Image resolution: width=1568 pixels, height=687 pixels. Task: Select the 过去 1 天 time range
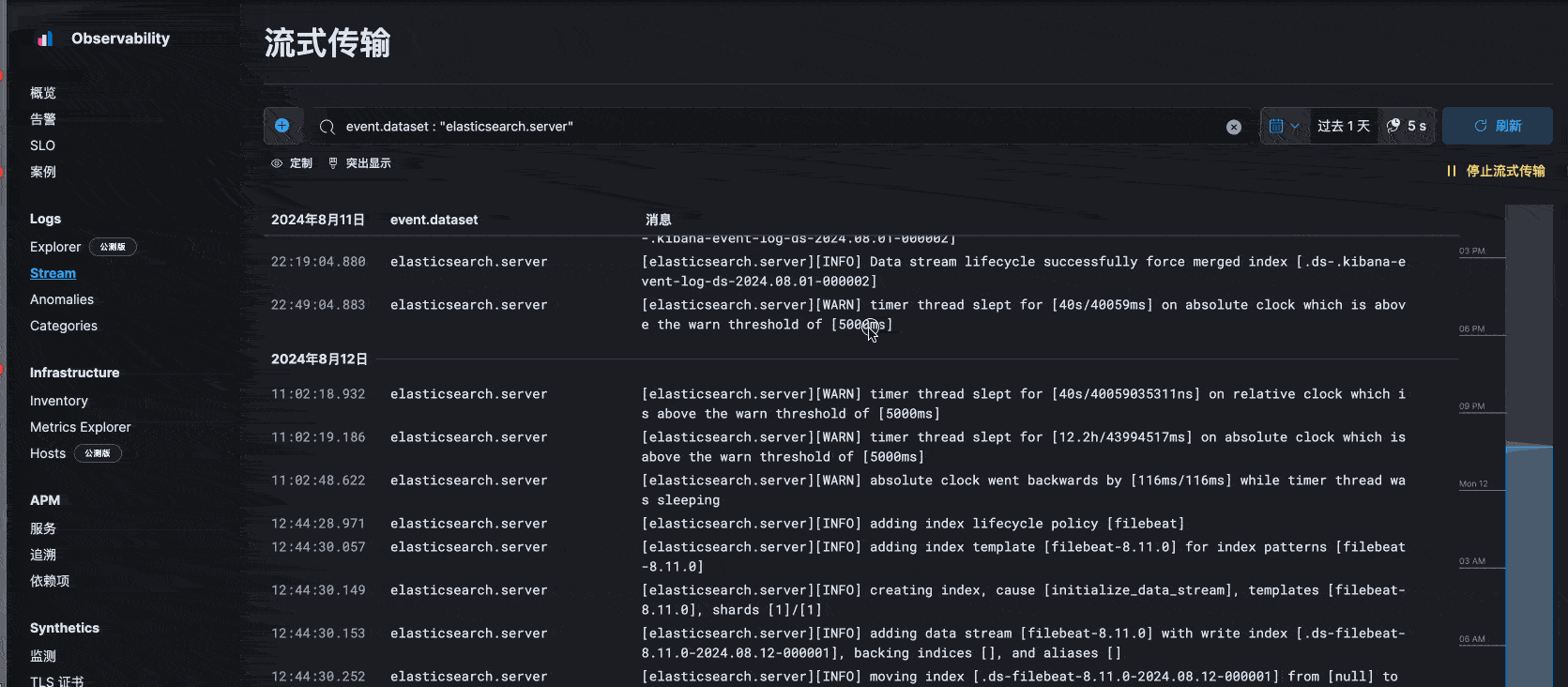(1343, 126)
